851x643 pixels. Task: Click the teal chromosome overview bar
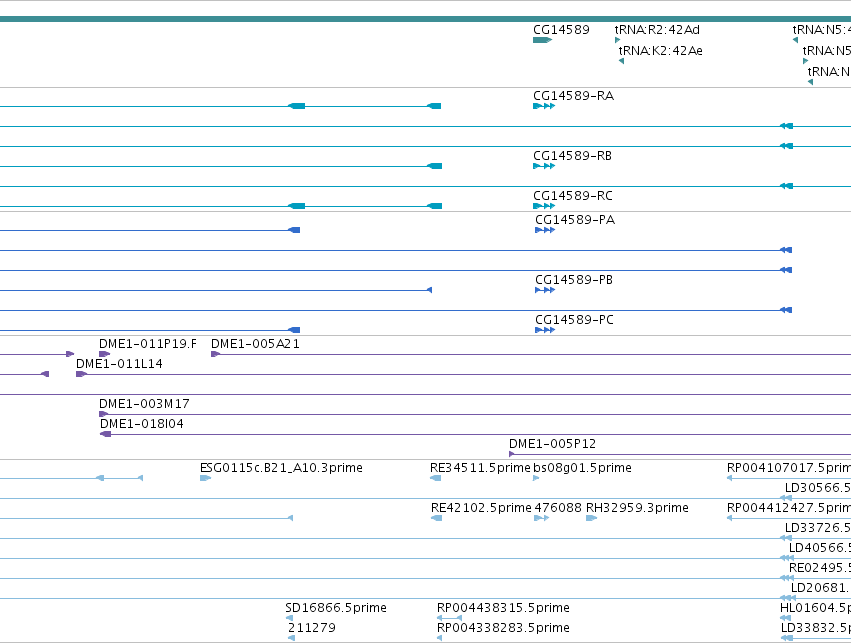click(x=426, y=19)
